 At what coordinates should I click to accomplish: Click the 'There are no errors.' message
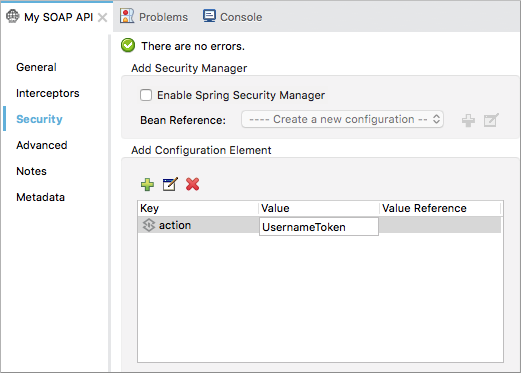pyautogui.click(x=193, y=46)
